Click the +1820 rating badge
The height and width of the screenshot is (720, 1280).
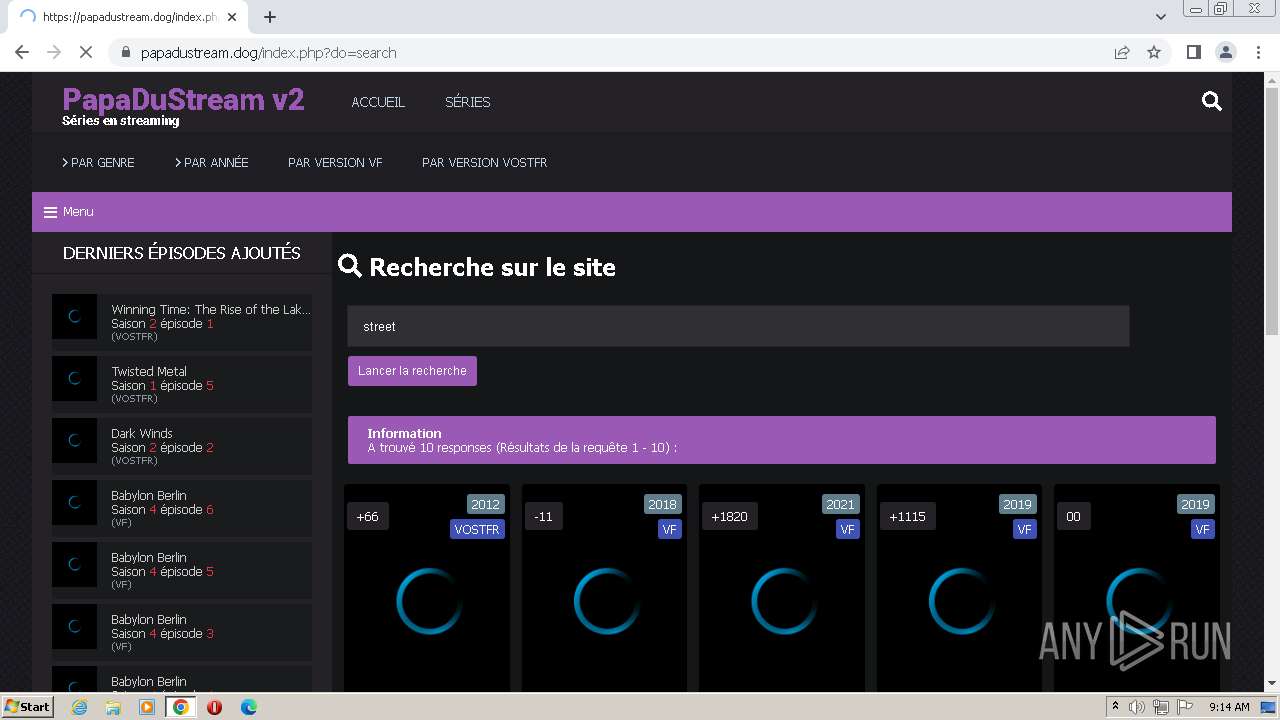[x=729, y=517]
